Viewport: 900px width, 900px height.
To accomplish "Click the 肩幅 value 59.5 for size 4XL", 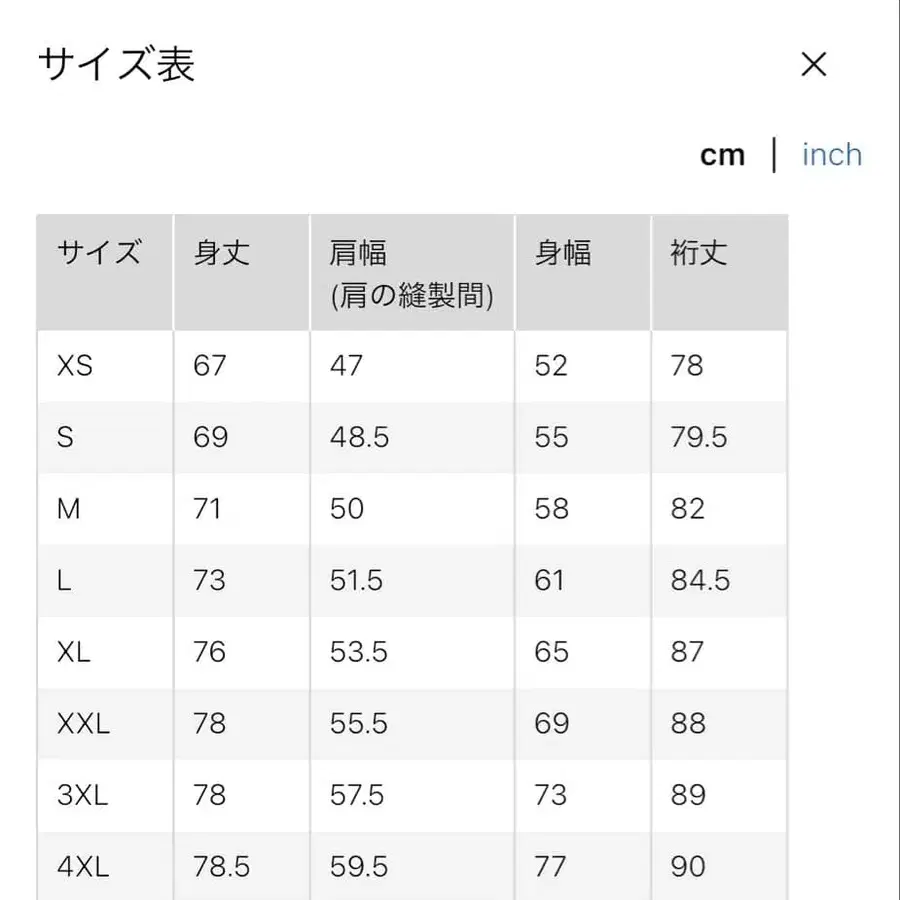I will coord(358,866).
